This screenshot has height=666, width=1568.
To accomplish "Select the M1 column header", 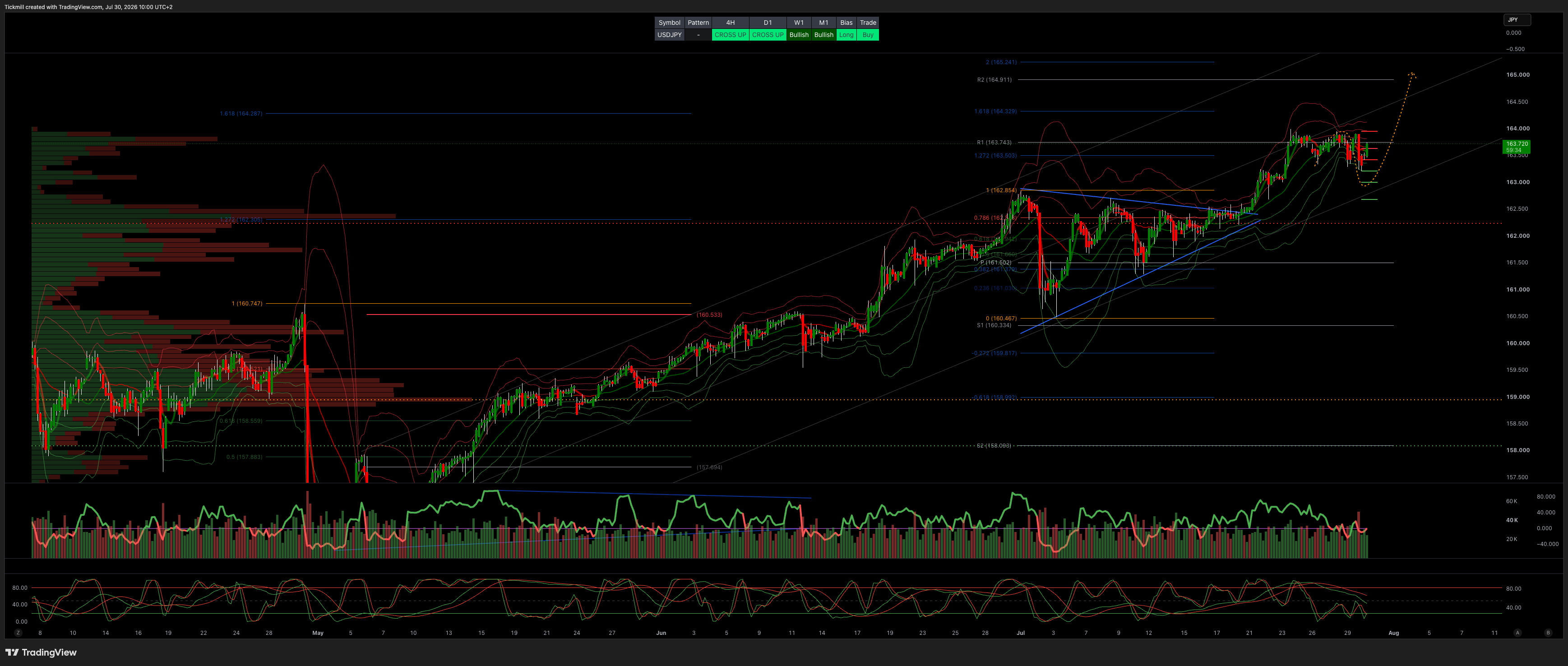I will 823,23.
